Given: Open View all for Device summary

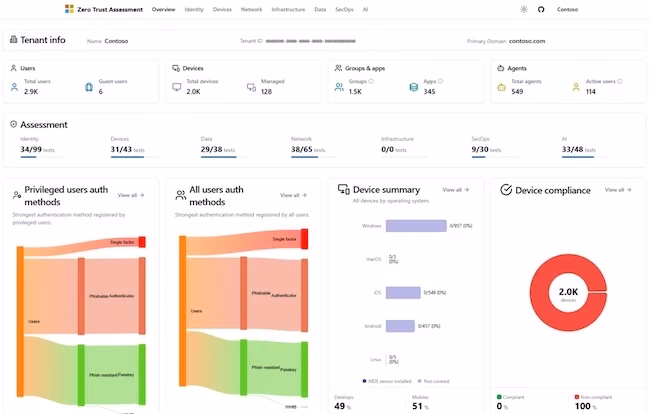Looking at the screenshot, I should coord(456,189).
